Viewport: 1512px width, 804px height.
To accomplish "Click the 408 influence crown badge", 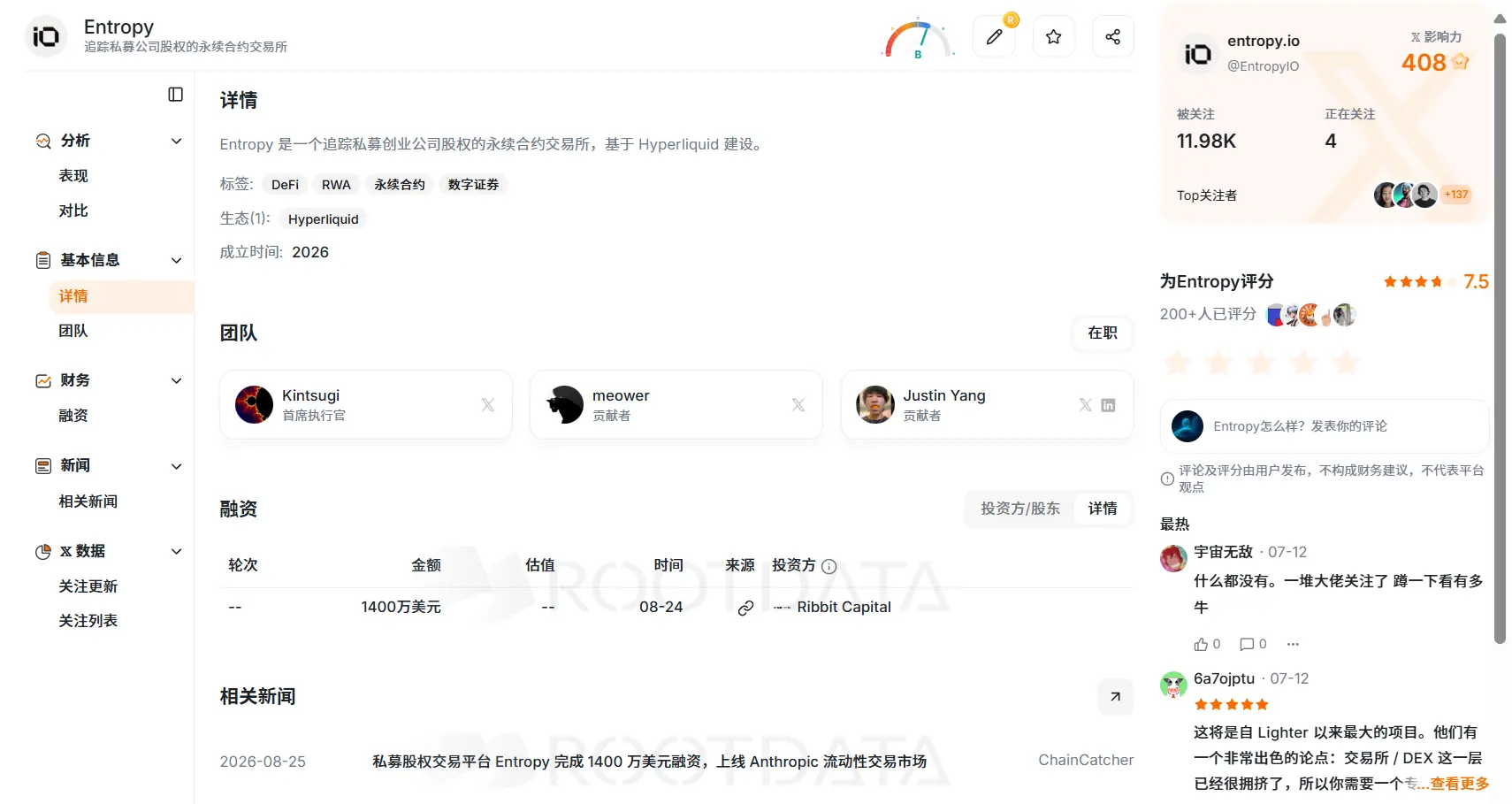I will [1461, 62].
